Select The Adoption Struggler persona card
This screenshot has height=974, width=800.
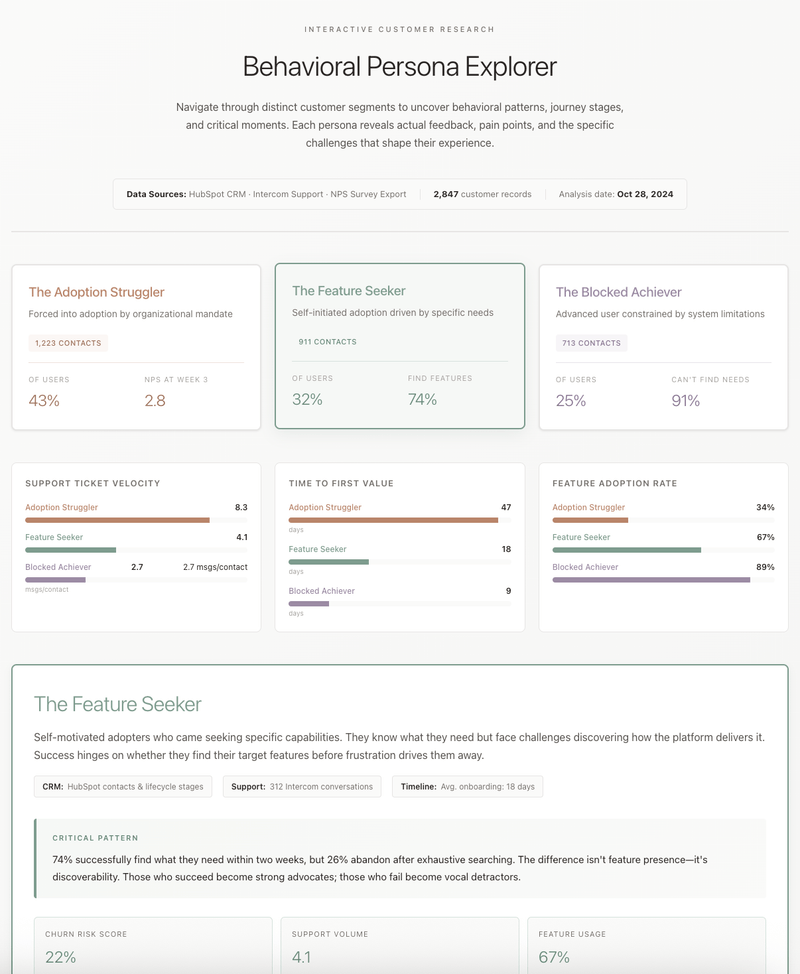(135, 345)
